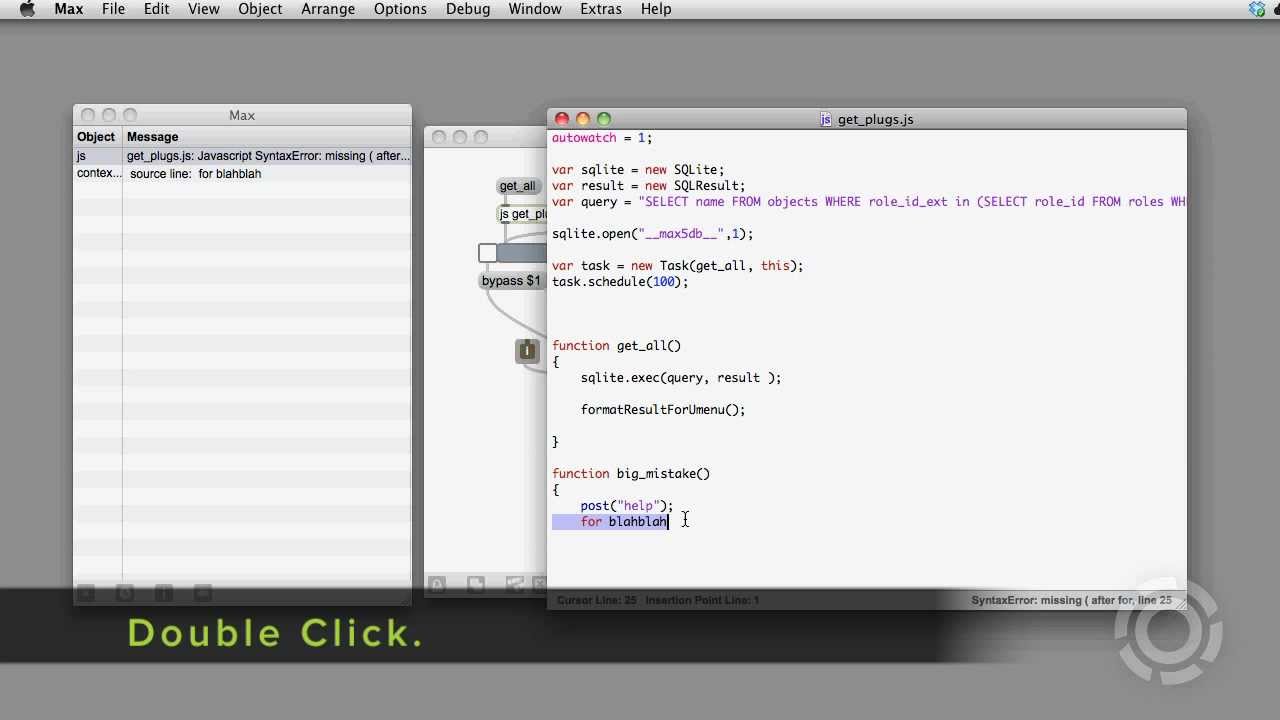Place cursor on 'var sqlite = new SQLite;' line
The height and width of the screenshot is (720, 1280).
click(x=638, y=170)
